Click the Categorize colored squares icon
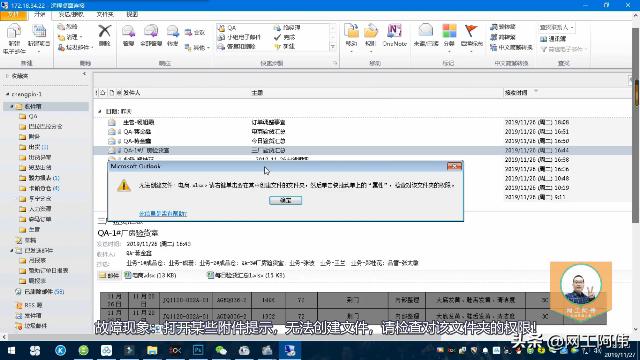Viewport: 640px width, 360px height. point(449,31)
